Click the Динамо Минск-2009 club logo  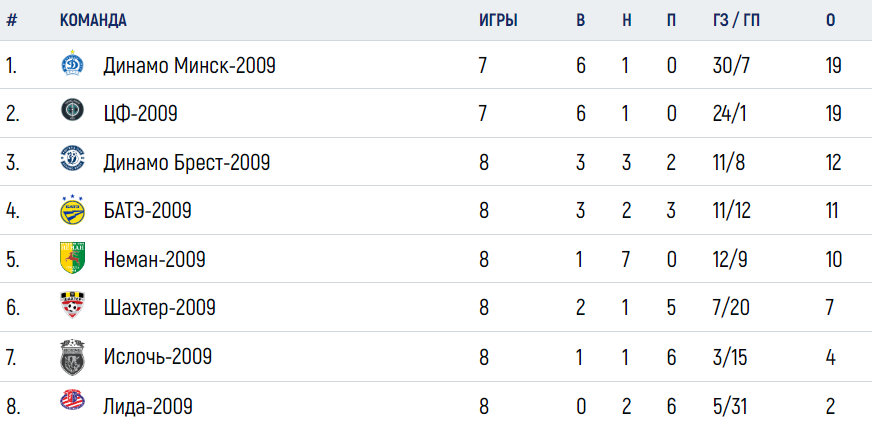[x=72, y=62]
